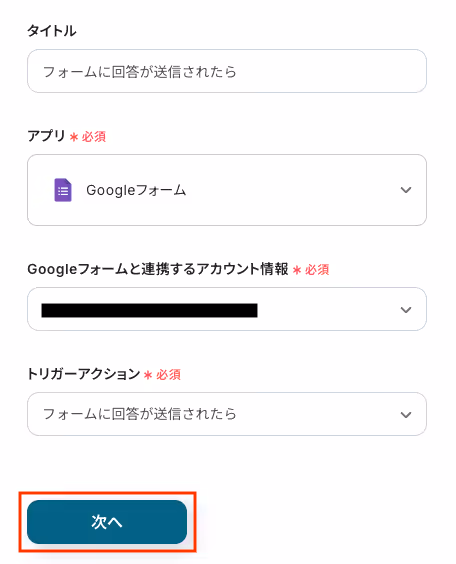Click the トリガーアクション field label
The image size is (456, 564).
[83, 374]
